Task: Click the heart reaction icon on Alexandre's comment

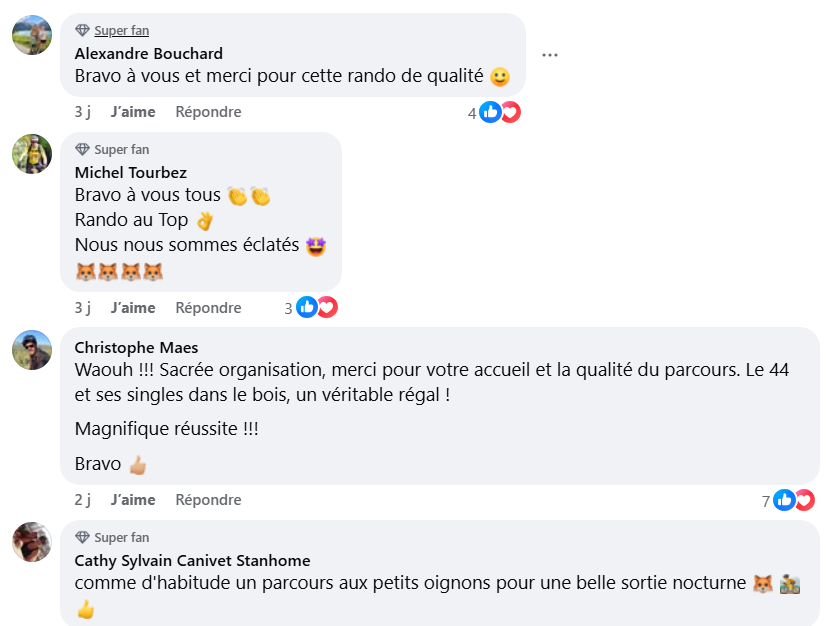Action: click(x=510, y=112)
